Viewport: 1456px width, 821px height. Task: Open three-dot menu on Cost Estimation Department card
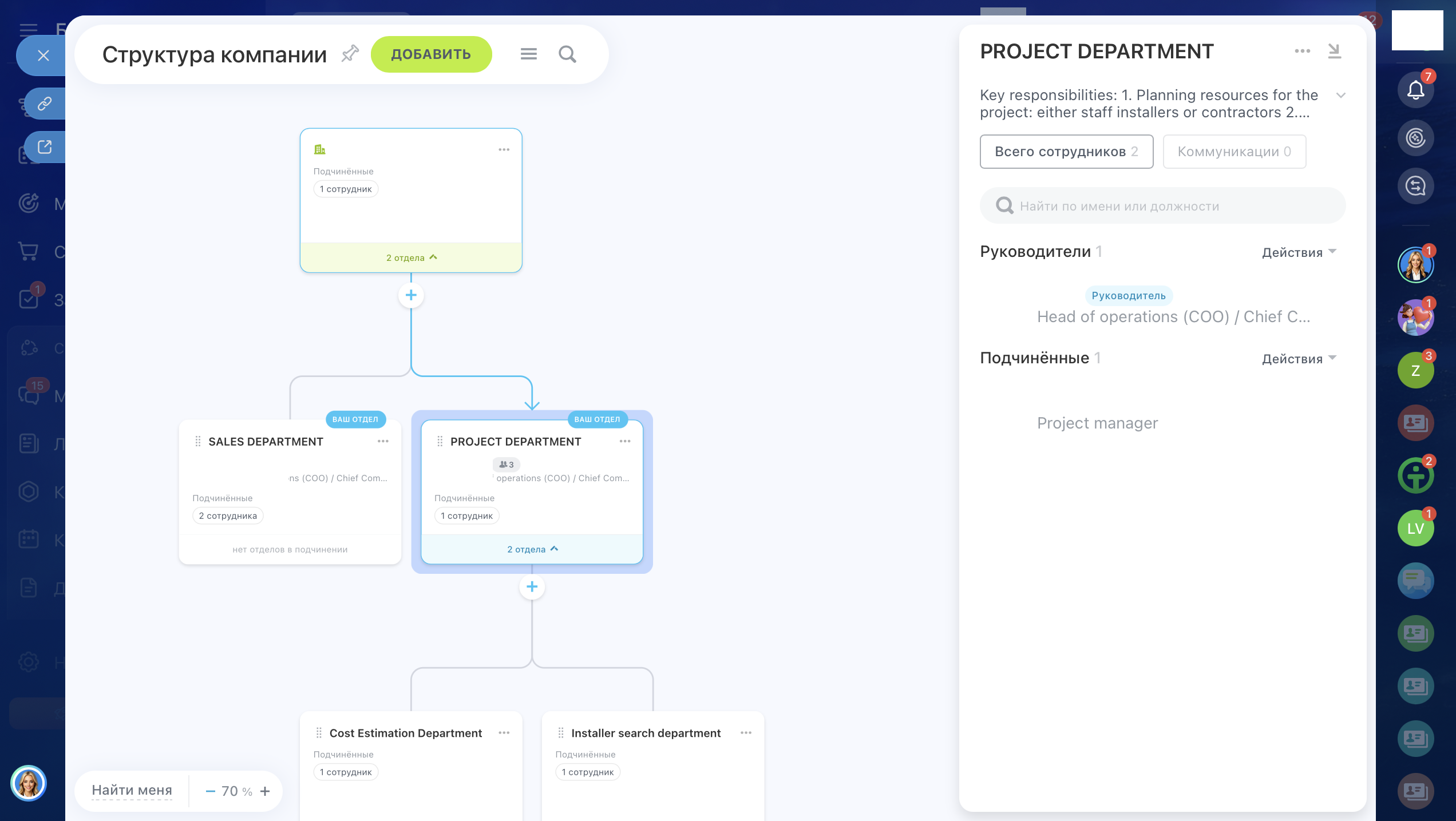click(504, 733)
